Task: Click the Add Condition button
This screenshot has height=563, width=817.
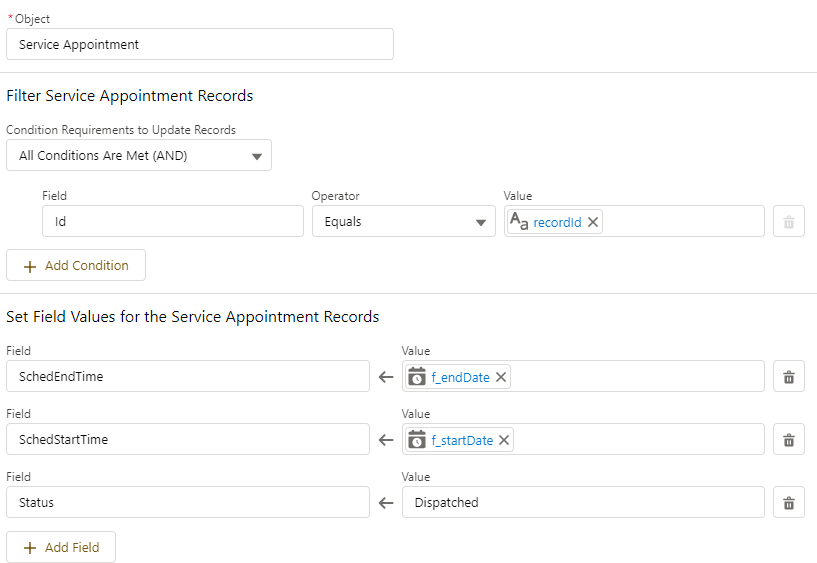Action: (x=76, y=265)
